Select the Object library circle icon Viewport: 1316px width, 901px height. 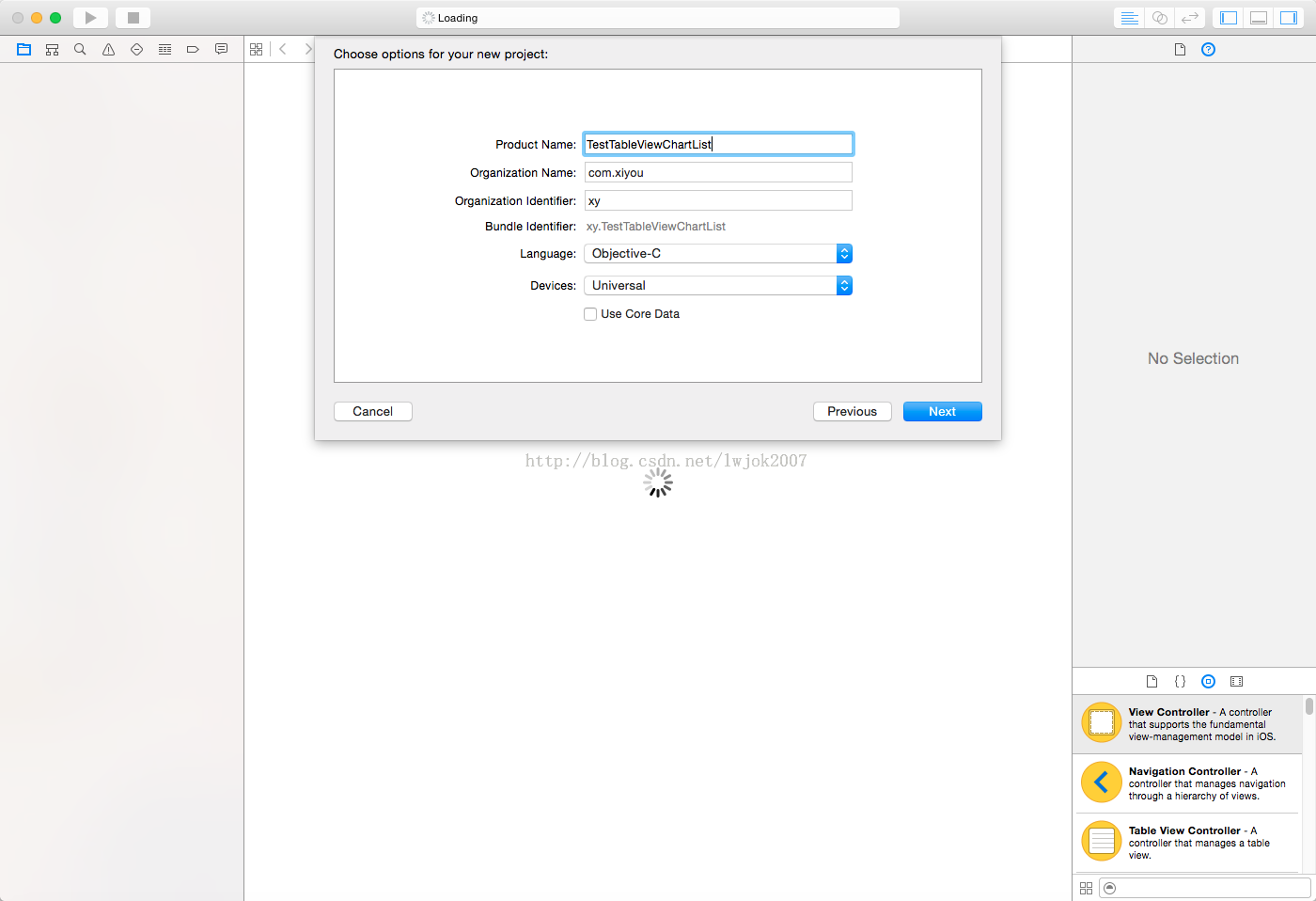click(1208, 681)
